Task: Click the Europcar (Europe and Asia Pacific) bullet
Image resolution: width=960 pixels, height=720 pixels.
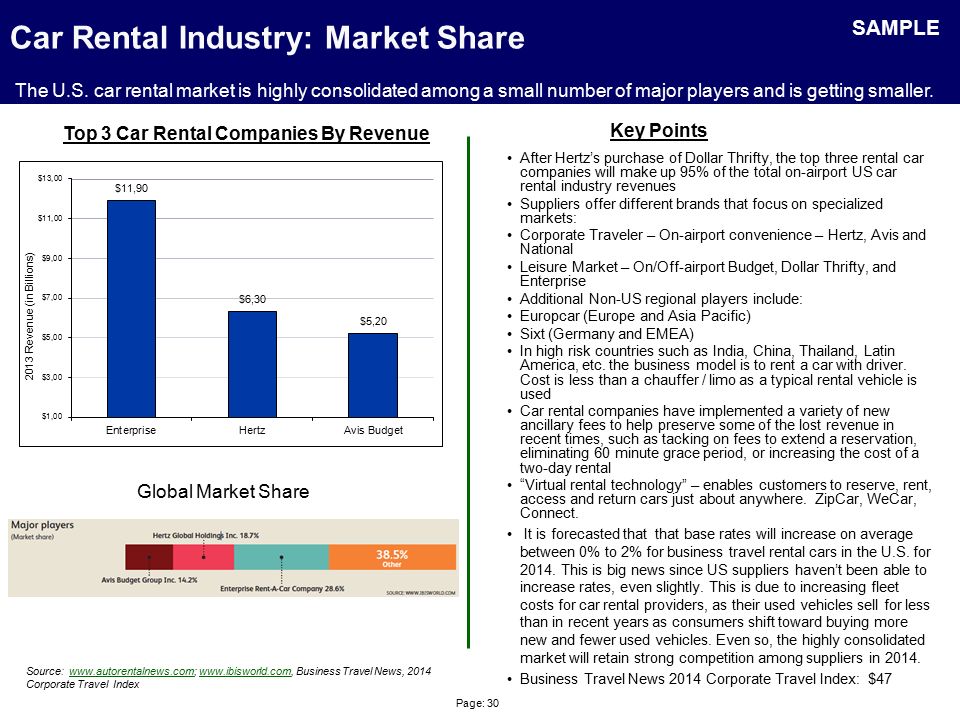Action: click(x=635, y=316)
